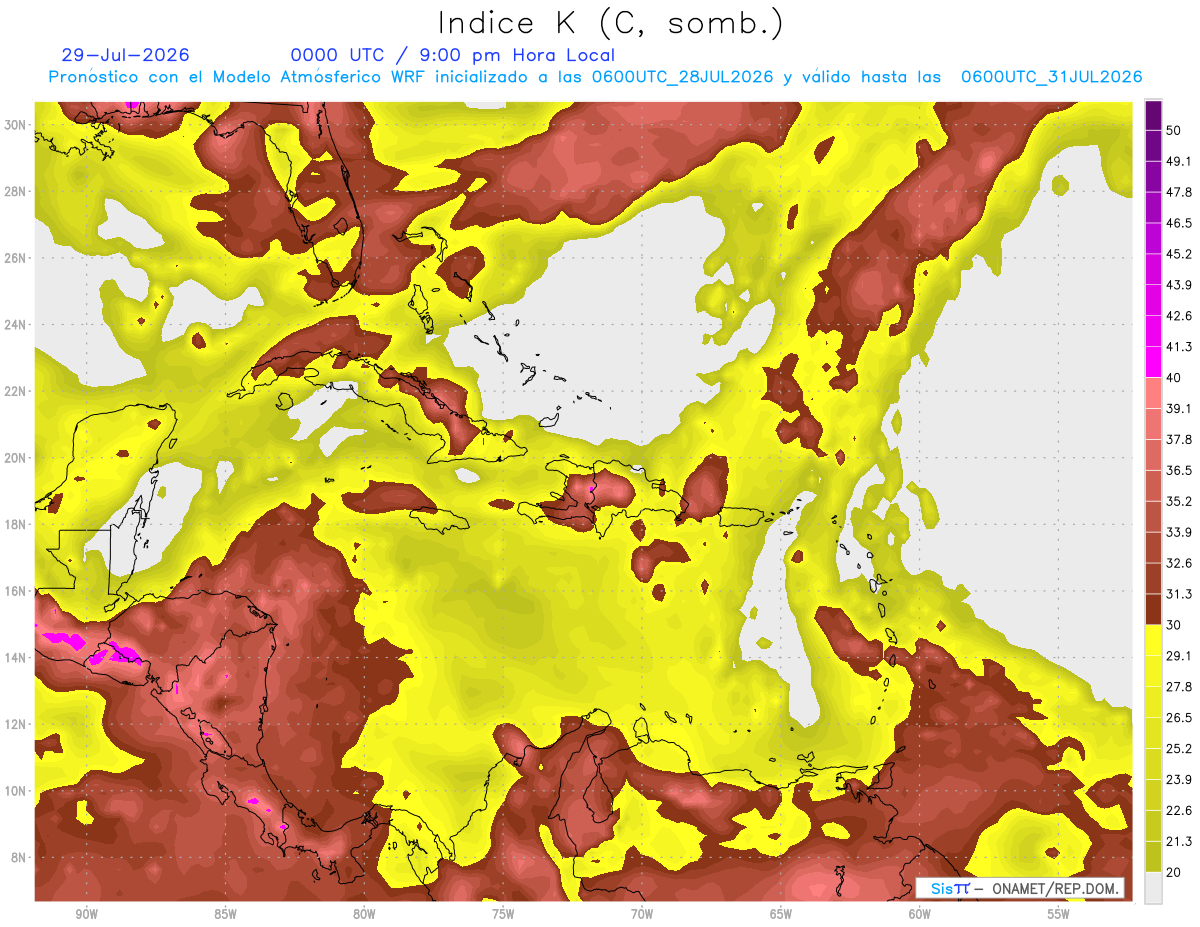Click the latitude label "8N"
The width and height of the screenshot is (1200, 927).
click(18, 857)
